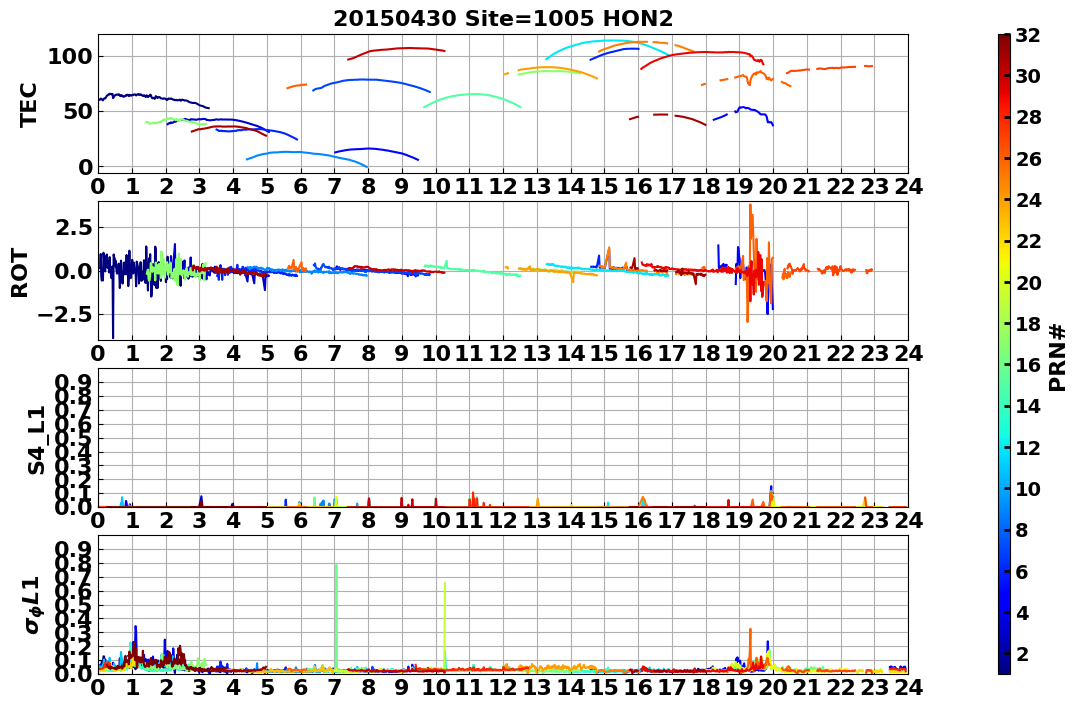Click the plot title '20150430 Site=1005 HON2'
1077x709 pixels.
(x=503, y=19)
